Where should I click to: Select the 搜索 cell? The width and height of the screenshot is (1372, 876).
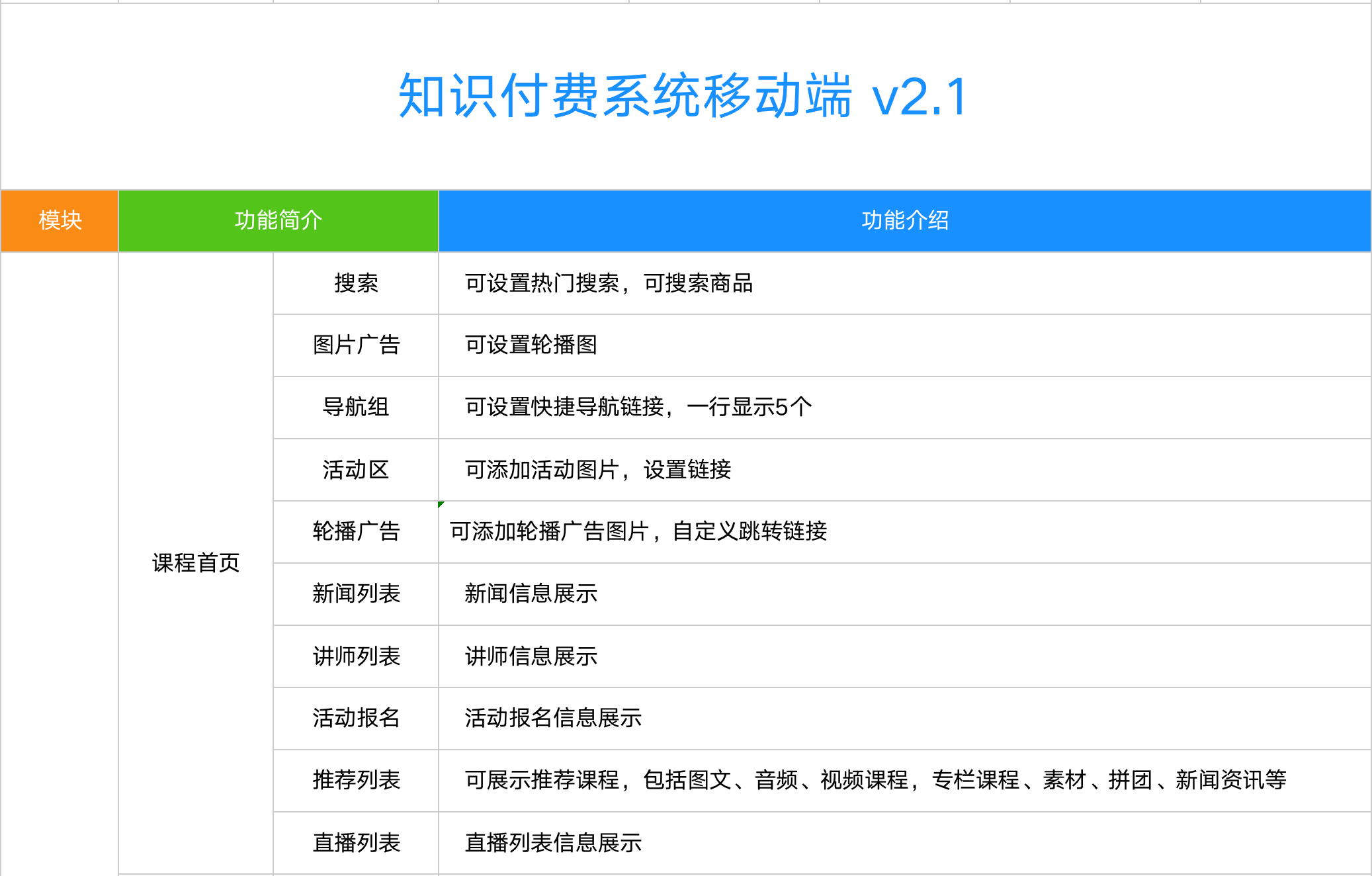pyautogui.click(x=356, y=283)
